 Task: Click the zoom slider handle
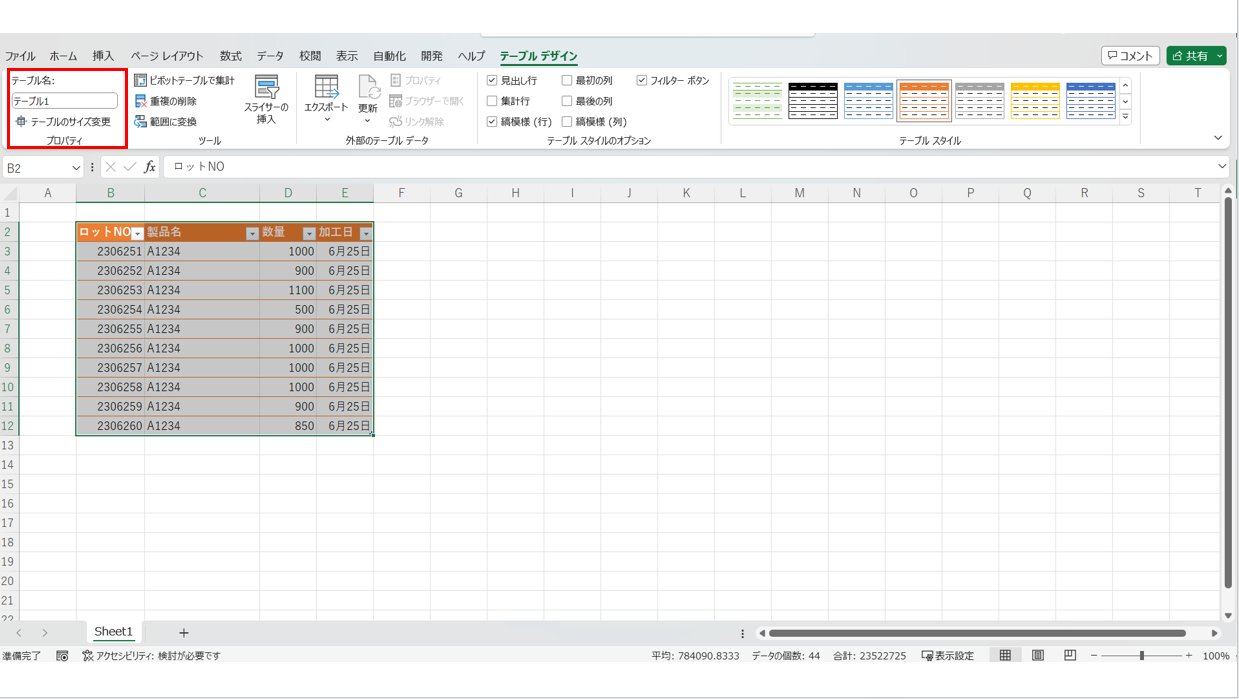point(1142,656)
